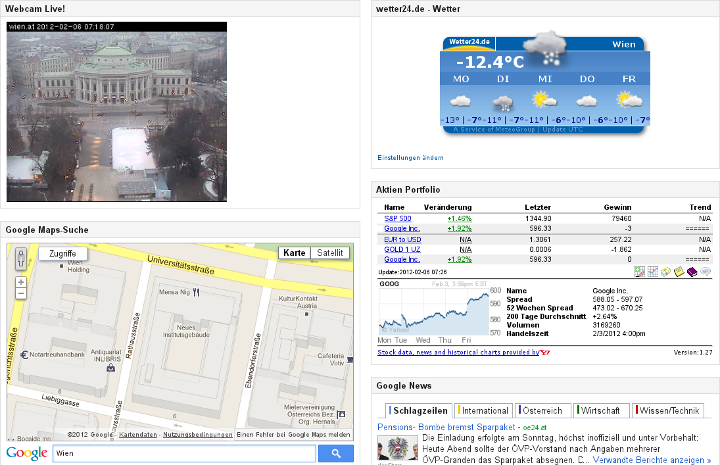
Task: Switch map to Satellit view
Action: pyautogui.click(x=330, y=253)
